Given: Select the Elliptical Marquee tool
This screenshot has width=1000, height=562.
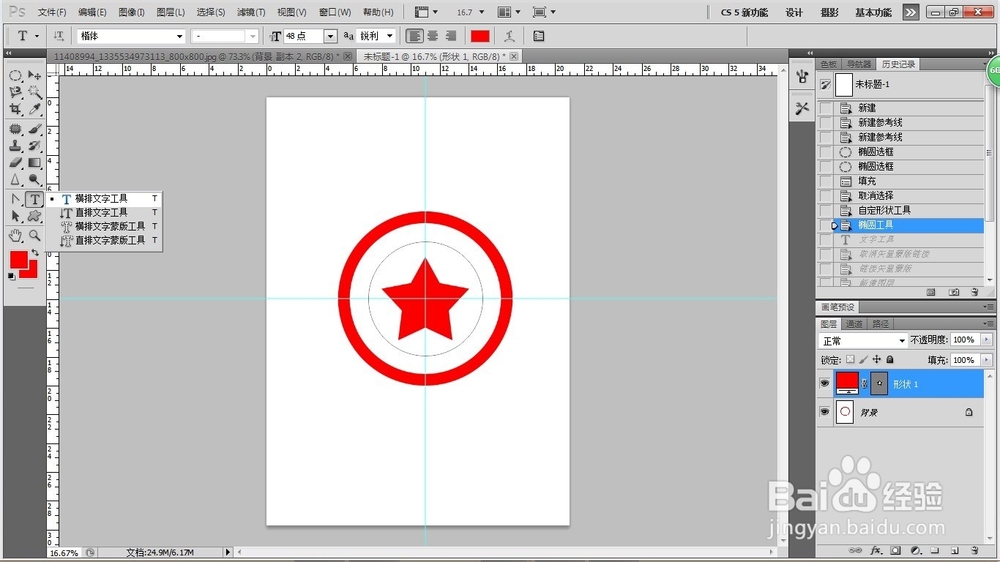Looking at the screenshot, I should tap(15, 75).
